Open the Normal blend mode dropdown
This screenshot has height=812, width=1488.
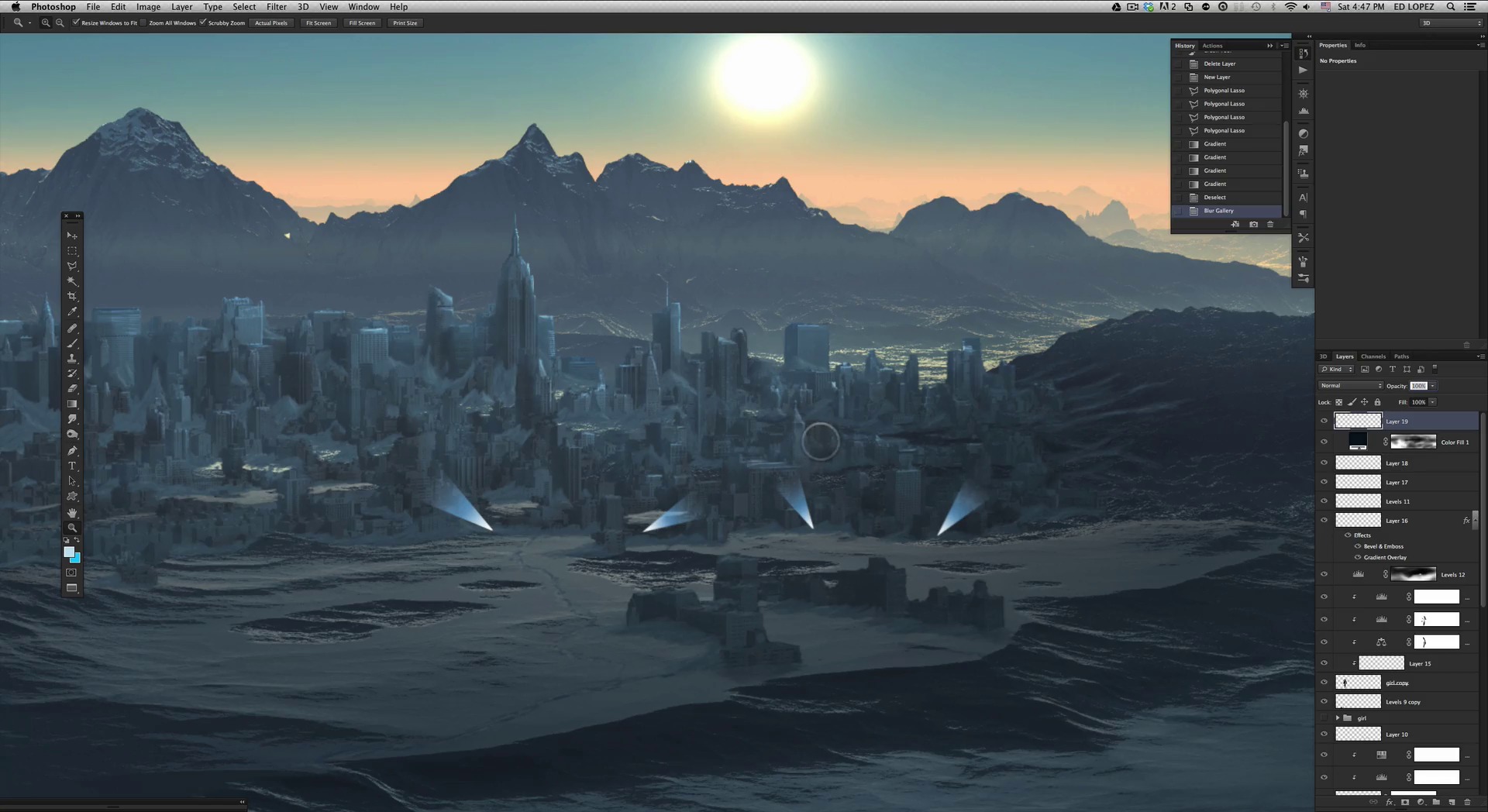1351,386
